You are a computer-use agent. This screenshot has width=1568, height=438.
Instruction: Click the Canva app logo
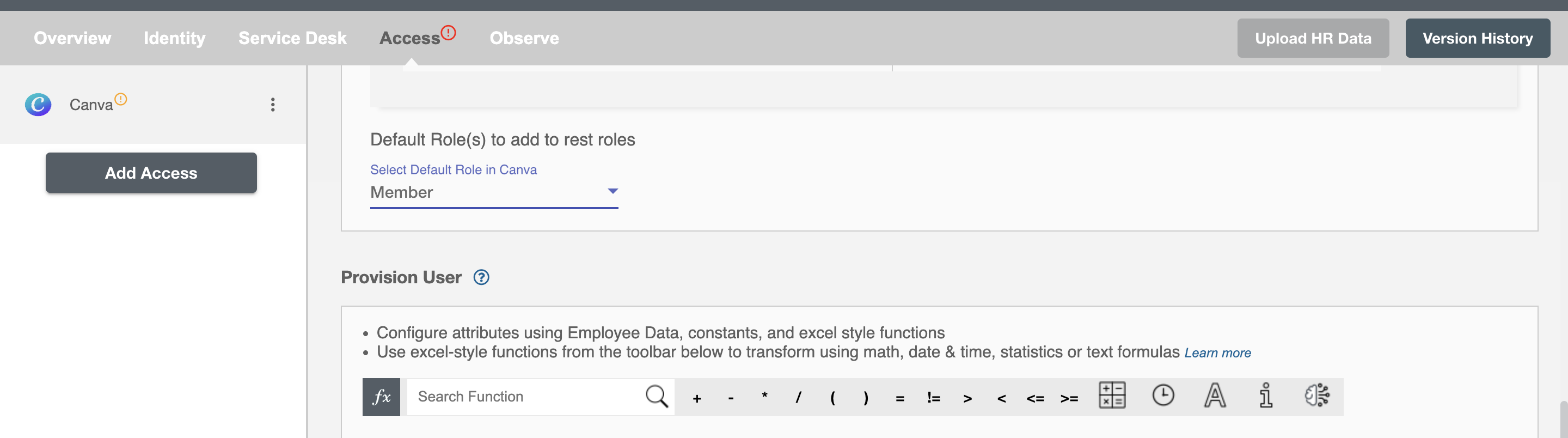click(38, 105)
